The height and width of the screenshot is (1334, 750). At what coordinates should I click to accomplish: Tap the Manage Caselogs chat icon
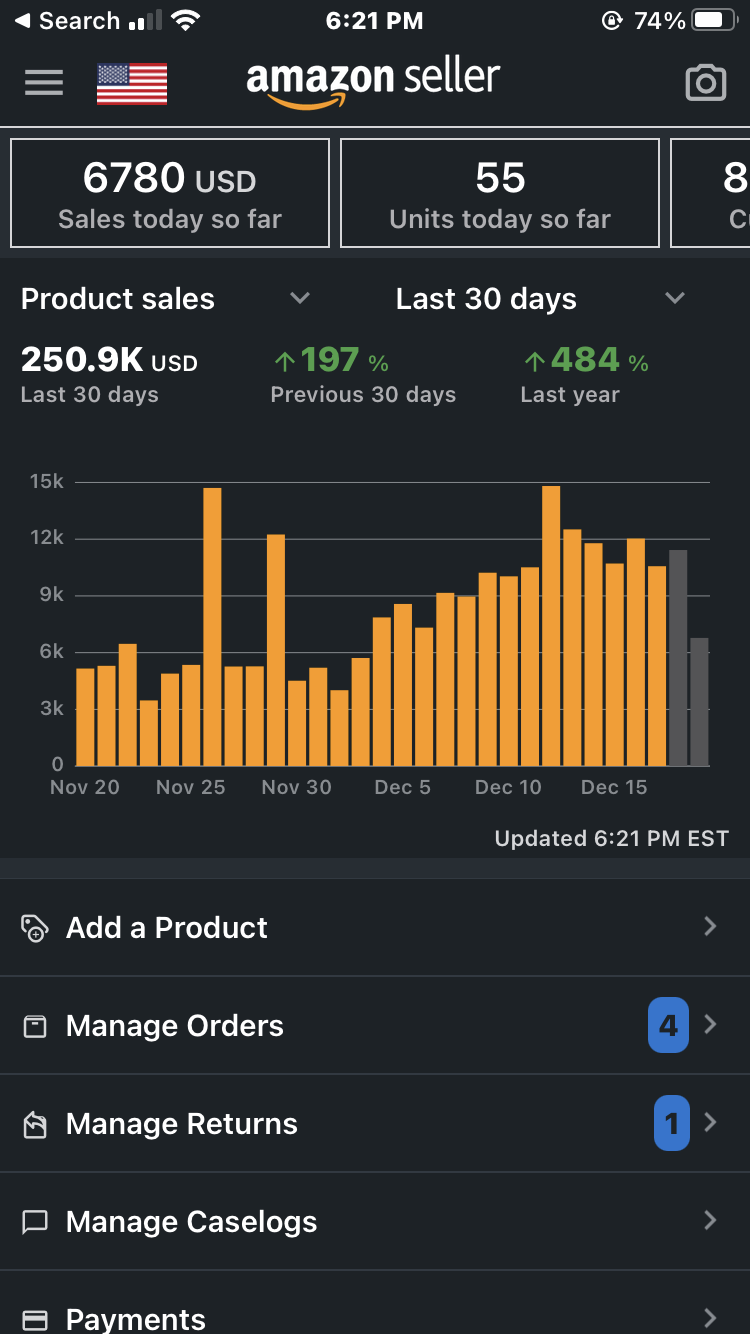[35, 1222]
